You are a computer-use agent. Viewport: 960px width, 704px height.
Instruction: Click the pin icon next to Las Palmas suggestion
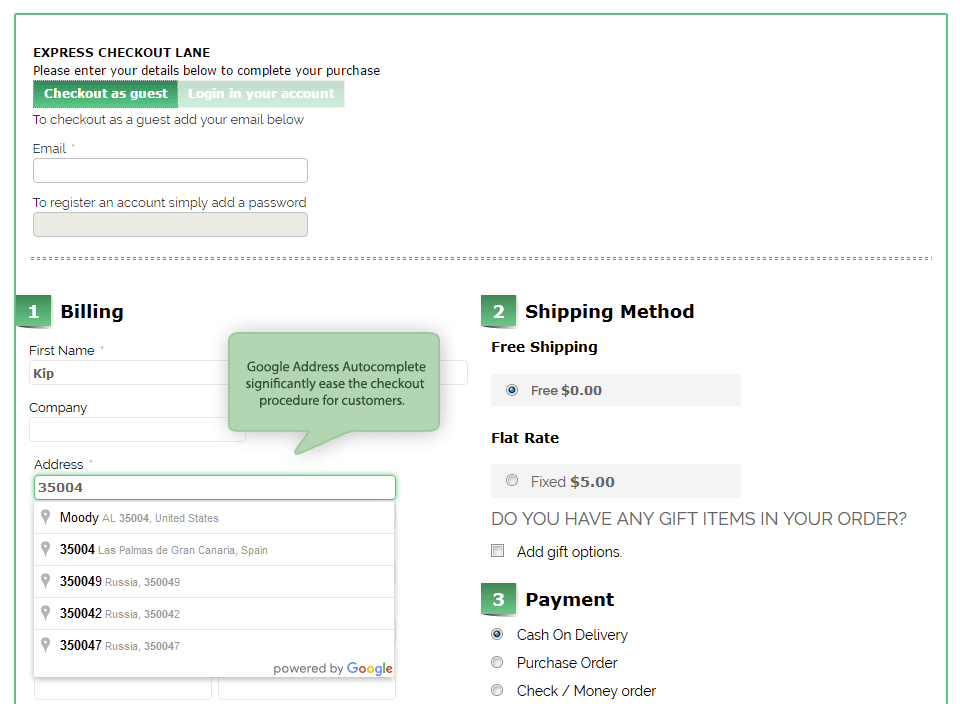point(45,550)
